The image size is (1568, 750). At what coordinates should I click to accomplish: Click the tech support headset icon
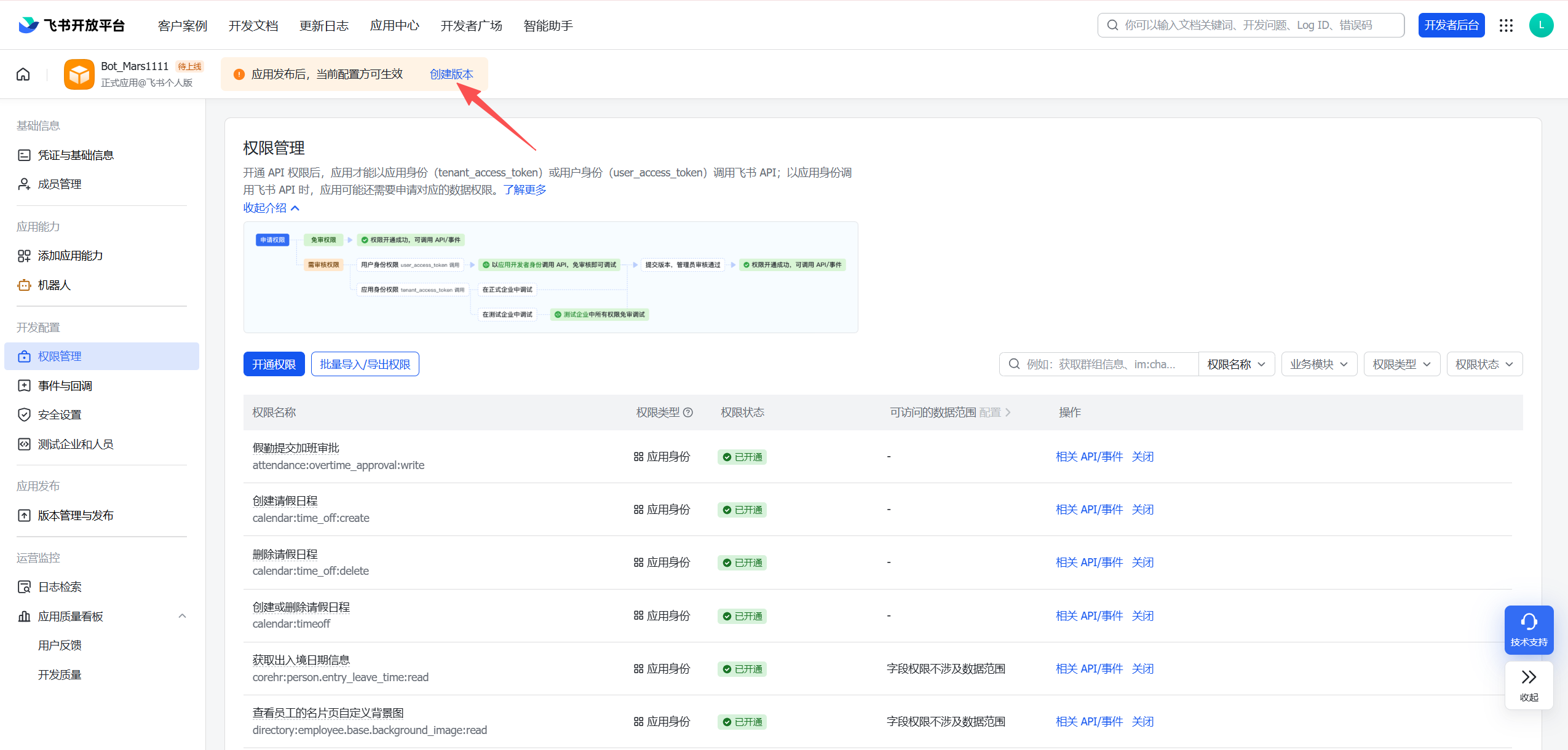tap(1529, 623)
